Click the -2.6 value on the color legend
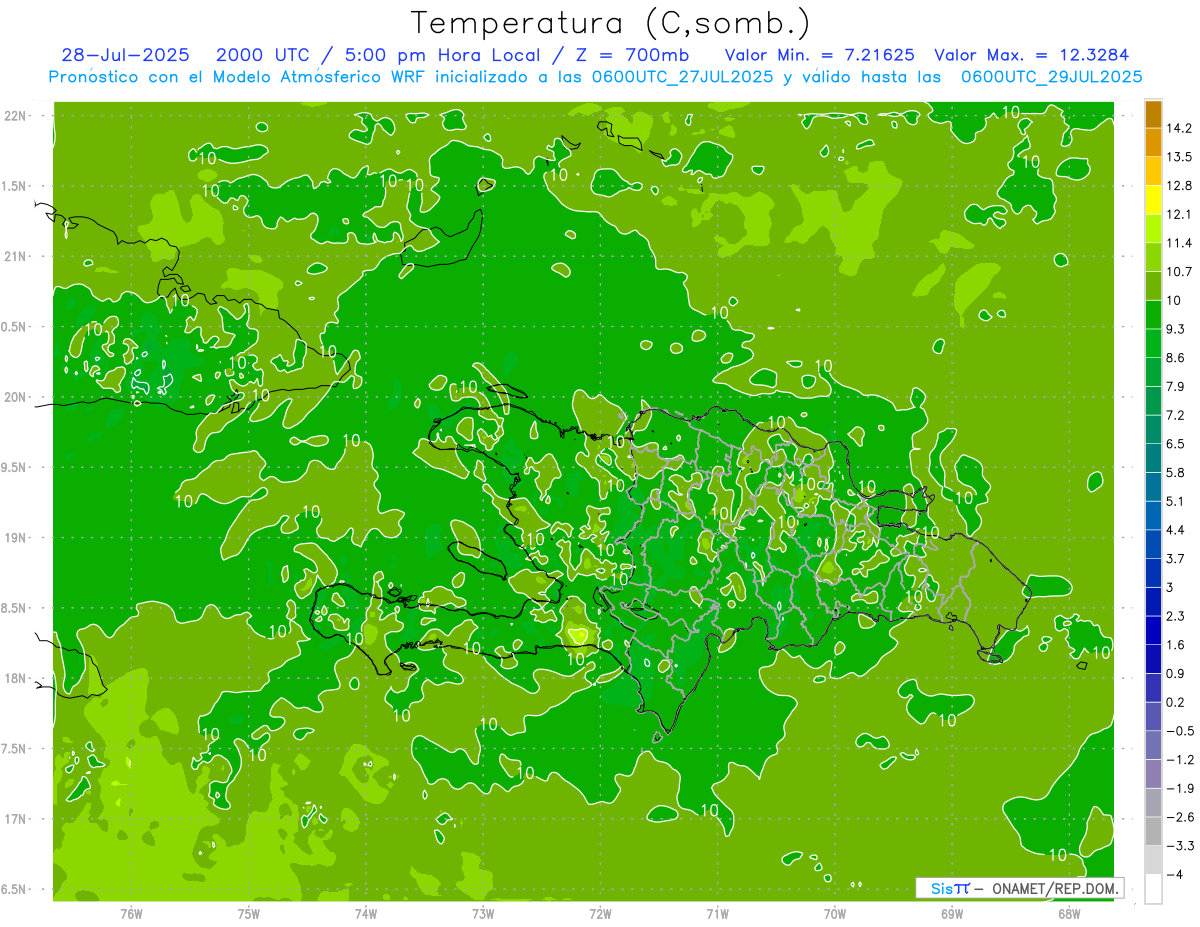The image size is (1200, 927). pyautogui.click(x=1179, y=817)
